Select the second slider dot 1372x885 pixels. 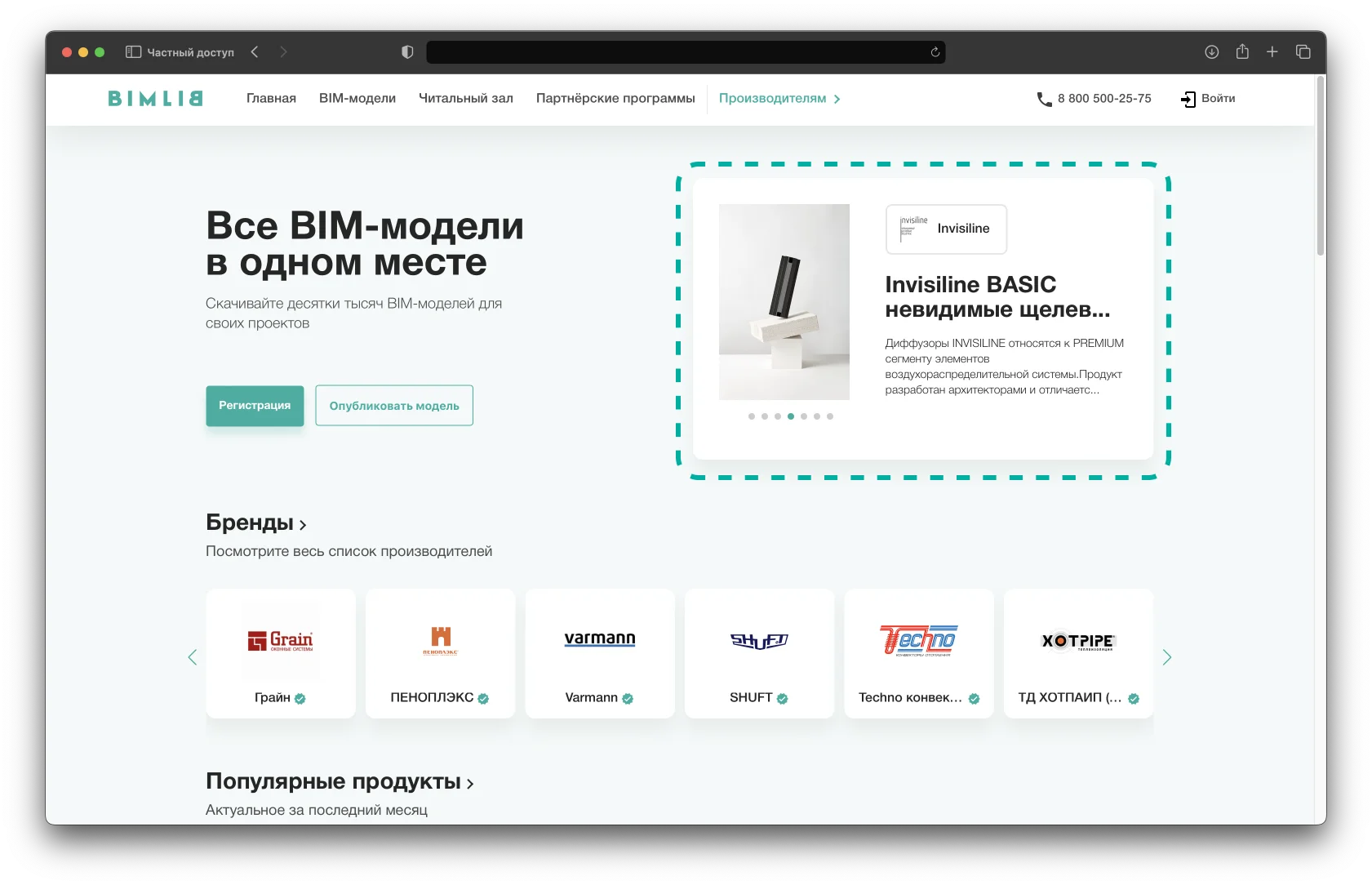[x=765, y=416]
